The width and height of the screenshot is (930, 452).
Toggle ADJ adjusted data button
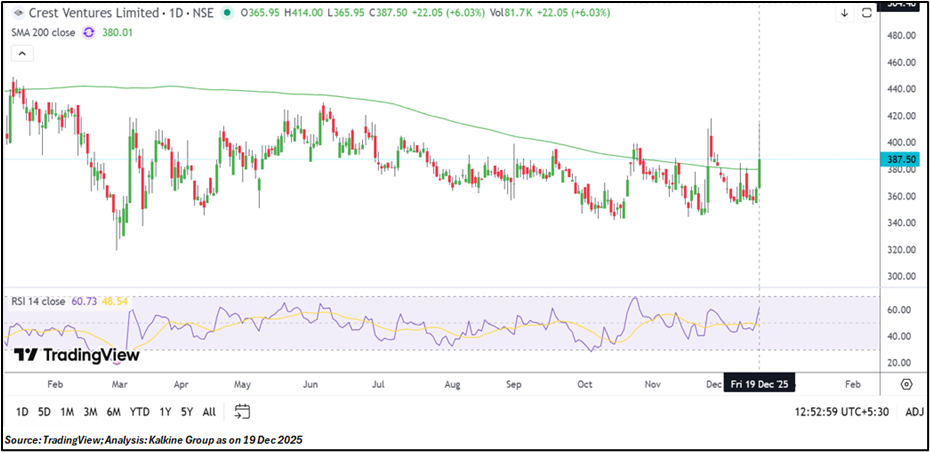[914, 411]
